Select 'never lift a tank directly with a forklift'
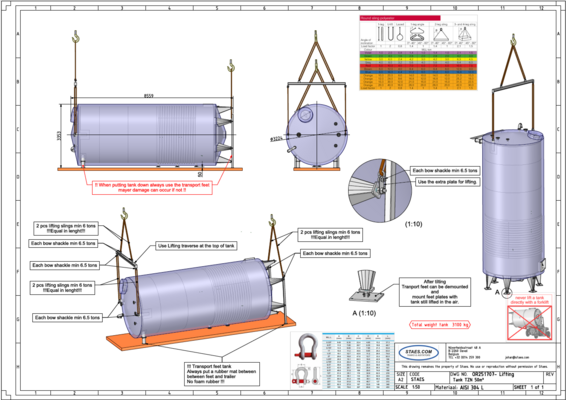Screen dimensions: 566x400 point(530,300)
